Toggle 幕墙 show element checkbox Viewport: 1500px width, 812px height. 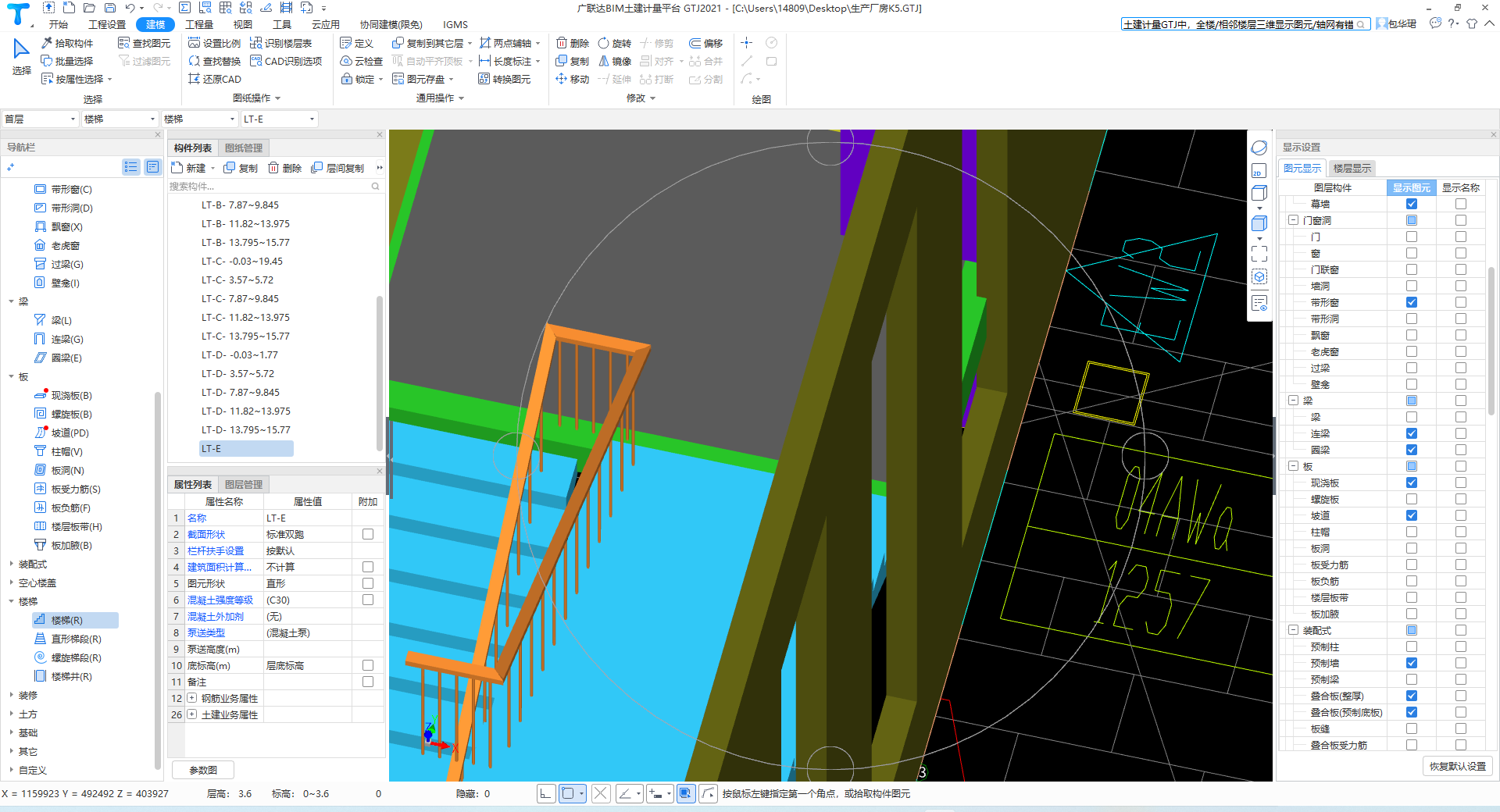1412,204
